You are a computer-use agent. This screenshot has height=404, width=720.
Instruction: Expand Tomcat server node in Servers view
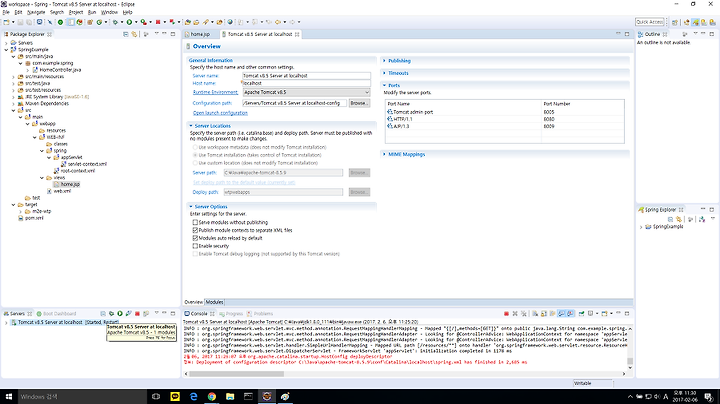point(6,322)
